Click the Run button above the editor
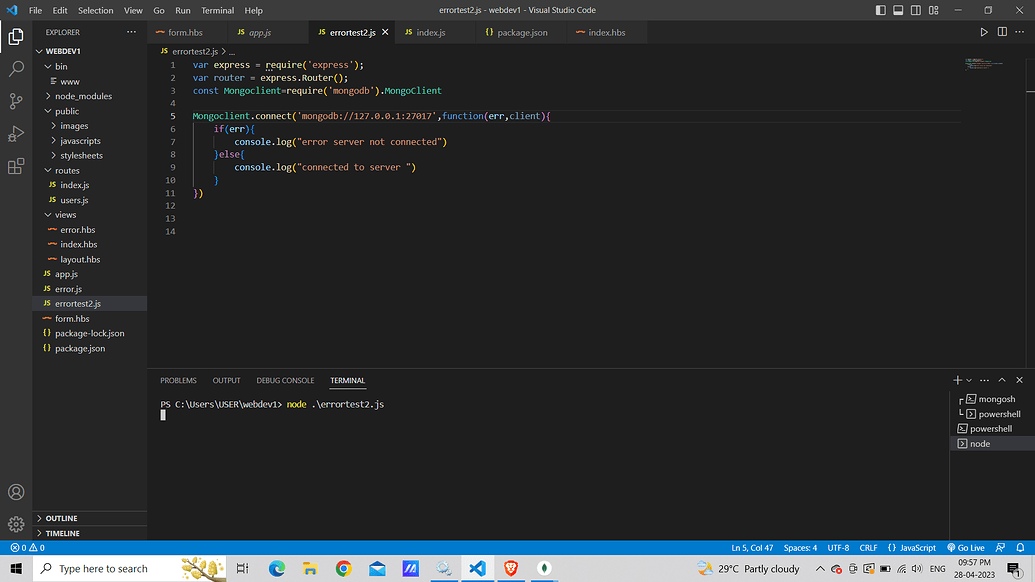 pyautogui.click(x=984, y=31)
